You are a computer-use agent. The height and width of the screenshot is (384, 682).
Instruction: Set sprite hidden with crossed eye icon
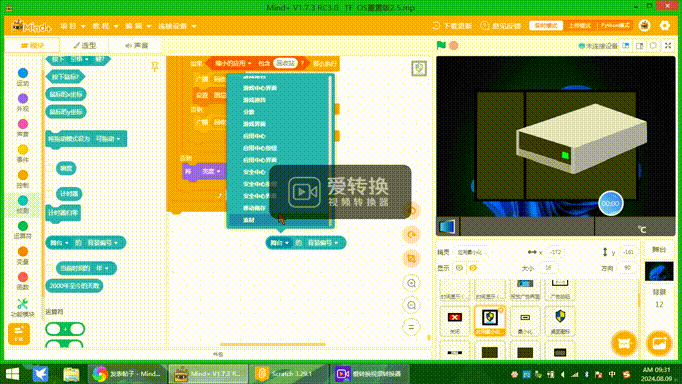pyautogui.click(x=473, y=268)
